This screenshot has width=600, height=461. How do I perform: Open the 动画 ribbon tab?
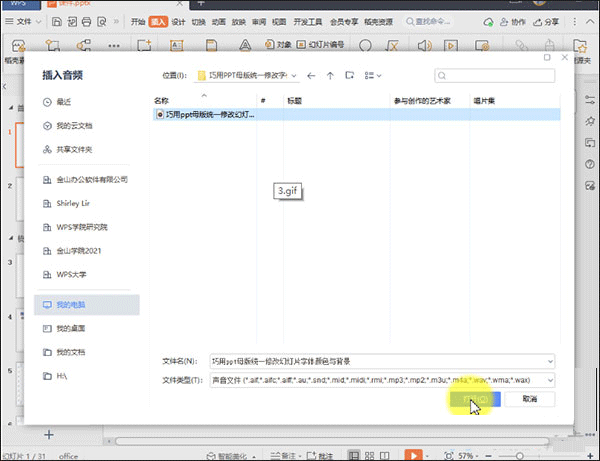pyautogui.click(x=218, y=22)
